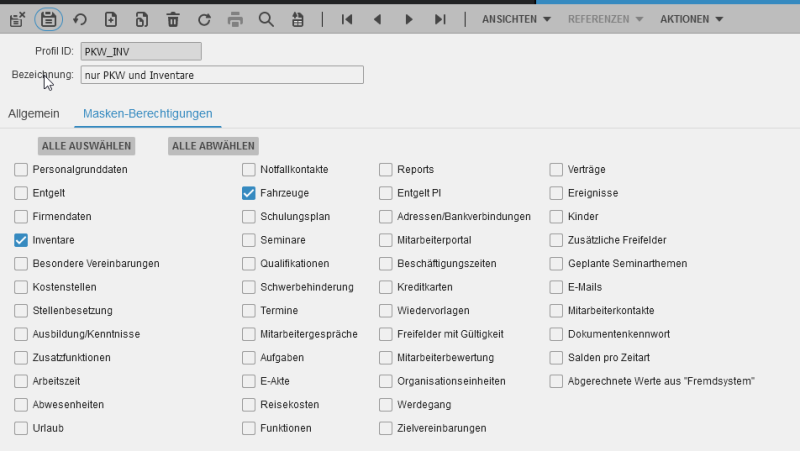The width and height of the screenshot is (800, 451).
Task: Check the Werdegang checkbox
Action: tap(386, 405)
